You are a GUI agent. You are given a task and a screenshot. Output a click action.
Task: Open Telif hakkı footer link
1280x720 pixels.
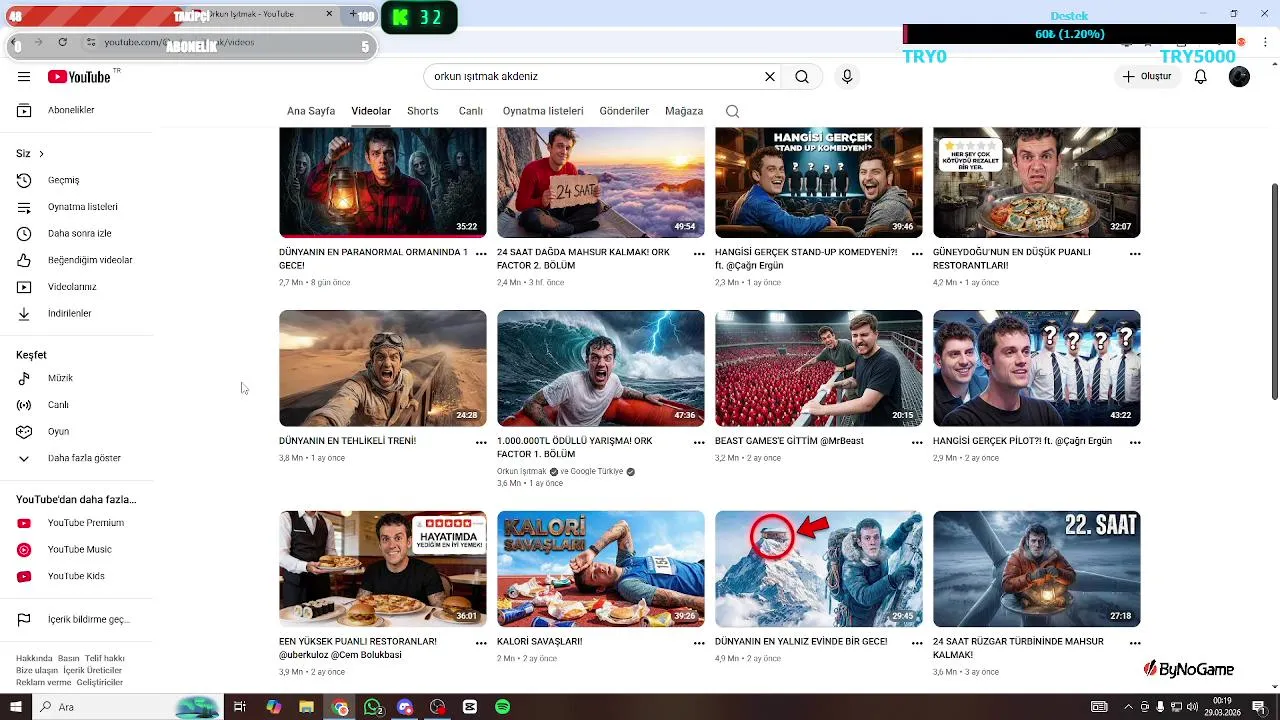tap(105, 659)
